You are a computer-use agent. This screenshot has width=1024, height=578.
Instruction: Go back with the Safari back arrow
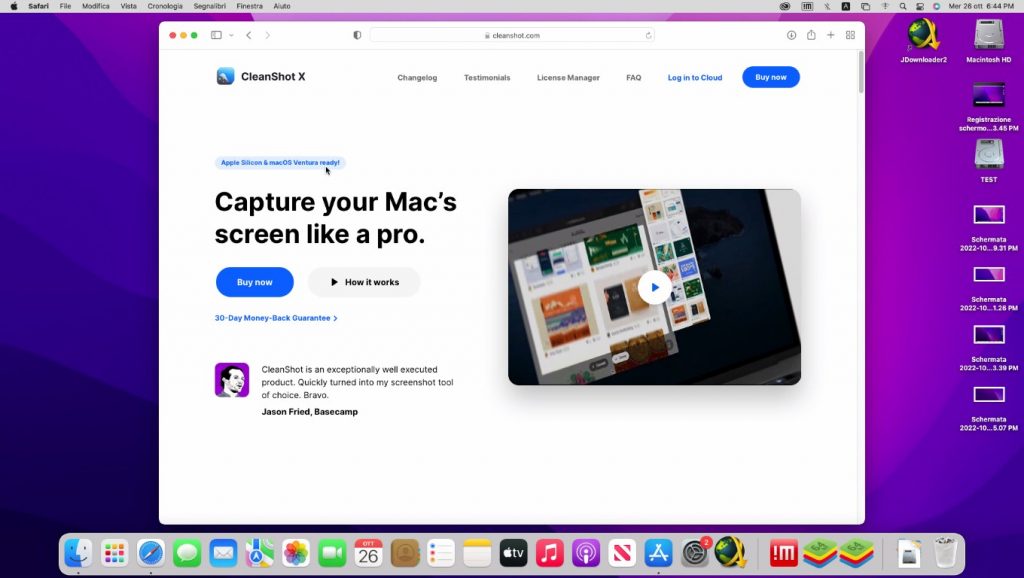[249, 35]
